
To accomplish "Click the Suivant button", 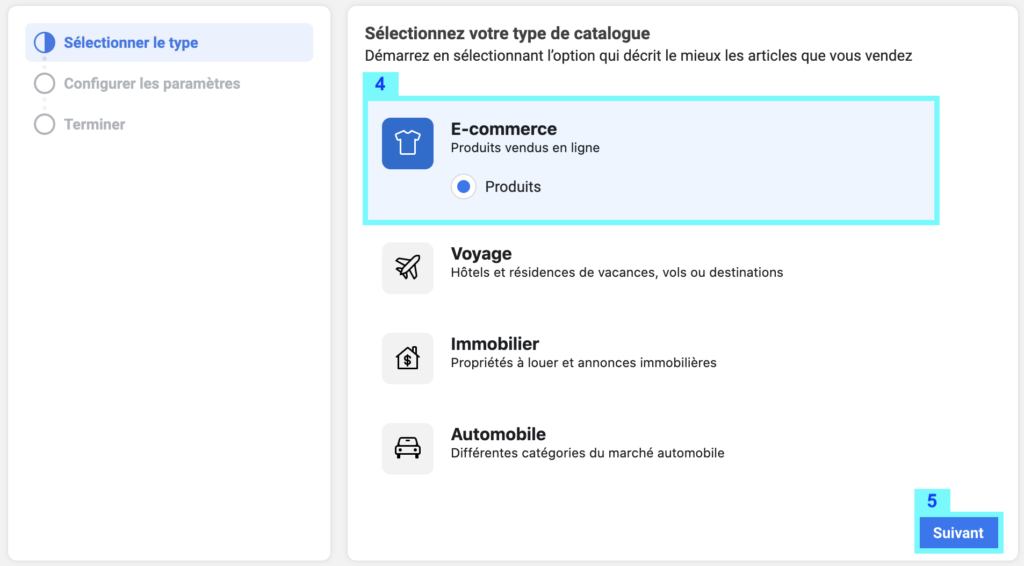I will click(x=958, y=533).
